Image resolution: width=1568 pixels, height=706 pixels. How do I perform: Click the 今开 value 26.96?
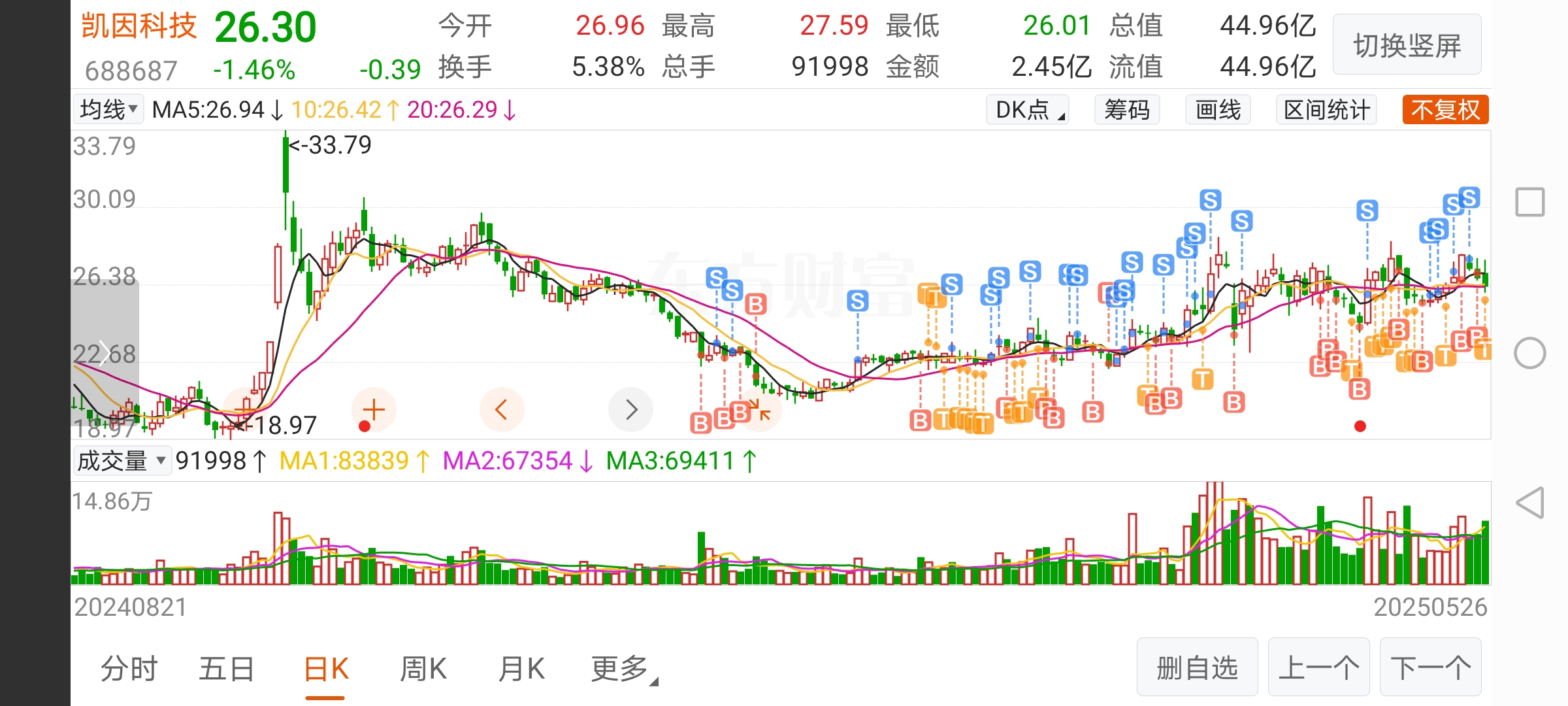[x=610, y=26]
